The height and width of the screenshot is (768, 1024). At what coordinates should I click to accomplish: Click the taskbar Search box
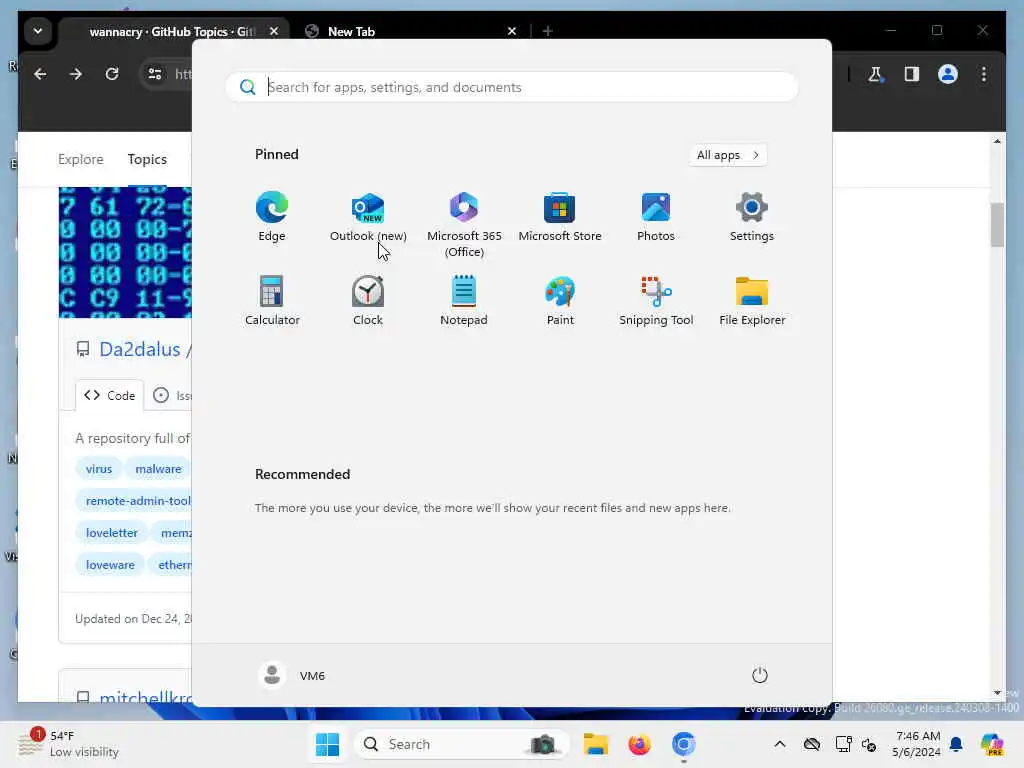[461, 744]
